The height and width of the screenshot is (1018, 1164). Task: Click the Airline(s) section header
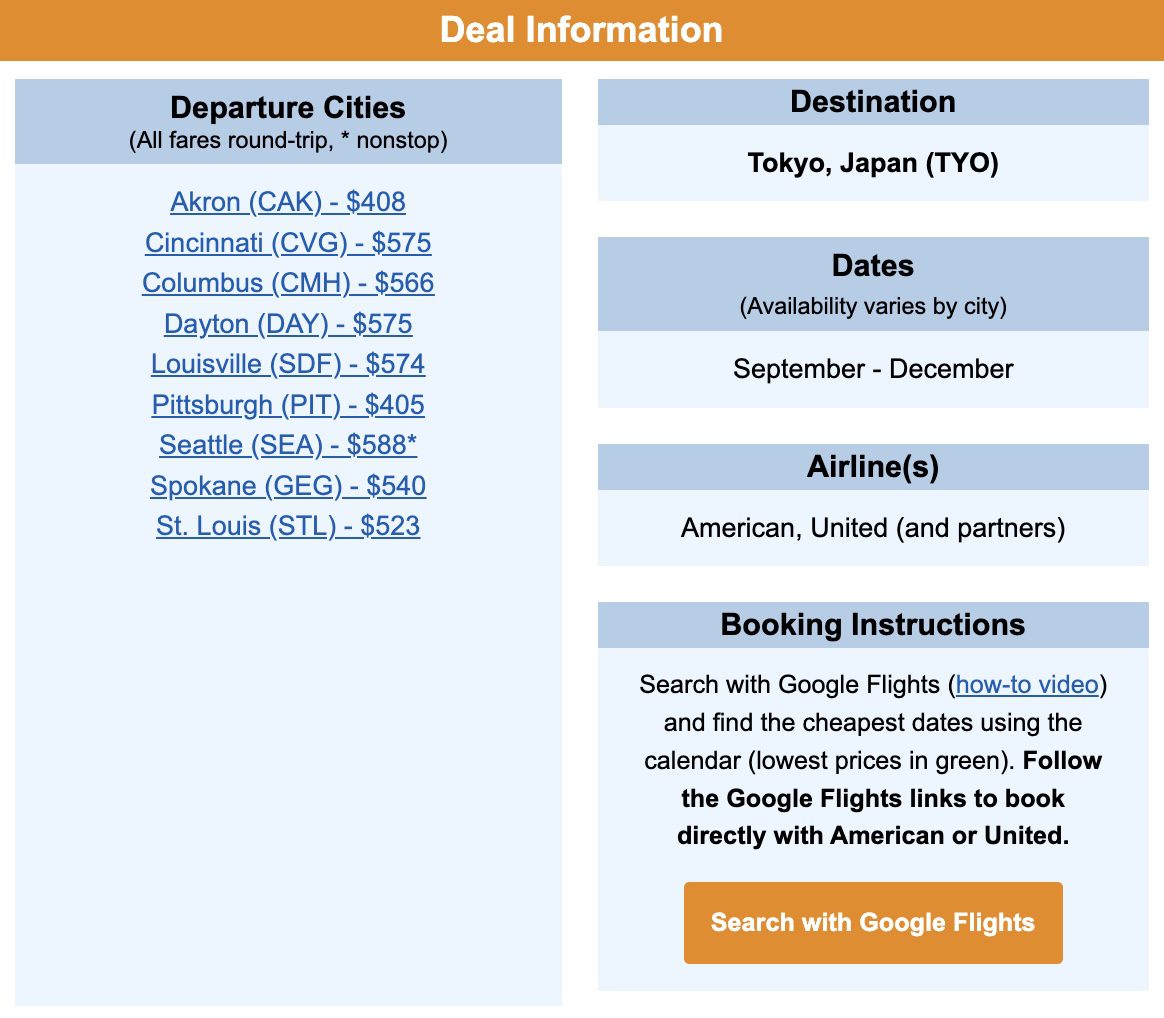click(873, 466)
